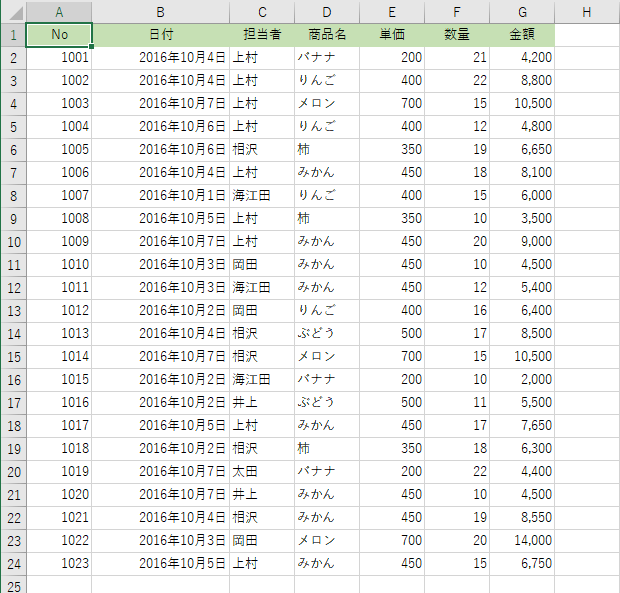Screen dimensions: 620x593
Task: Select column B header
Action: (x=161, y=12)
